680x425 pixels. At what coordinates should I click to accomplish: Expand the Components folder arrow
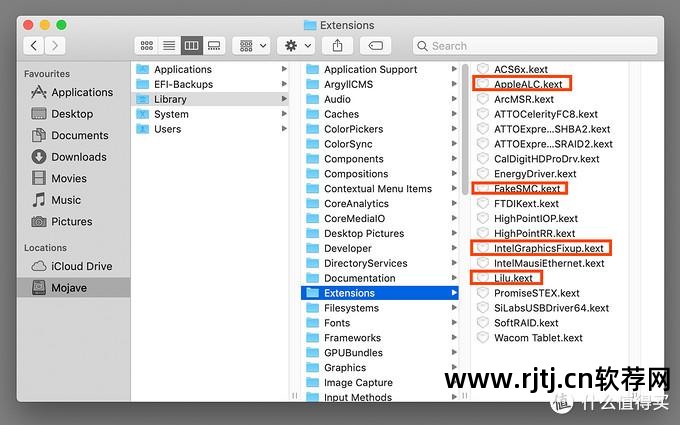click(x=454, y=158)
